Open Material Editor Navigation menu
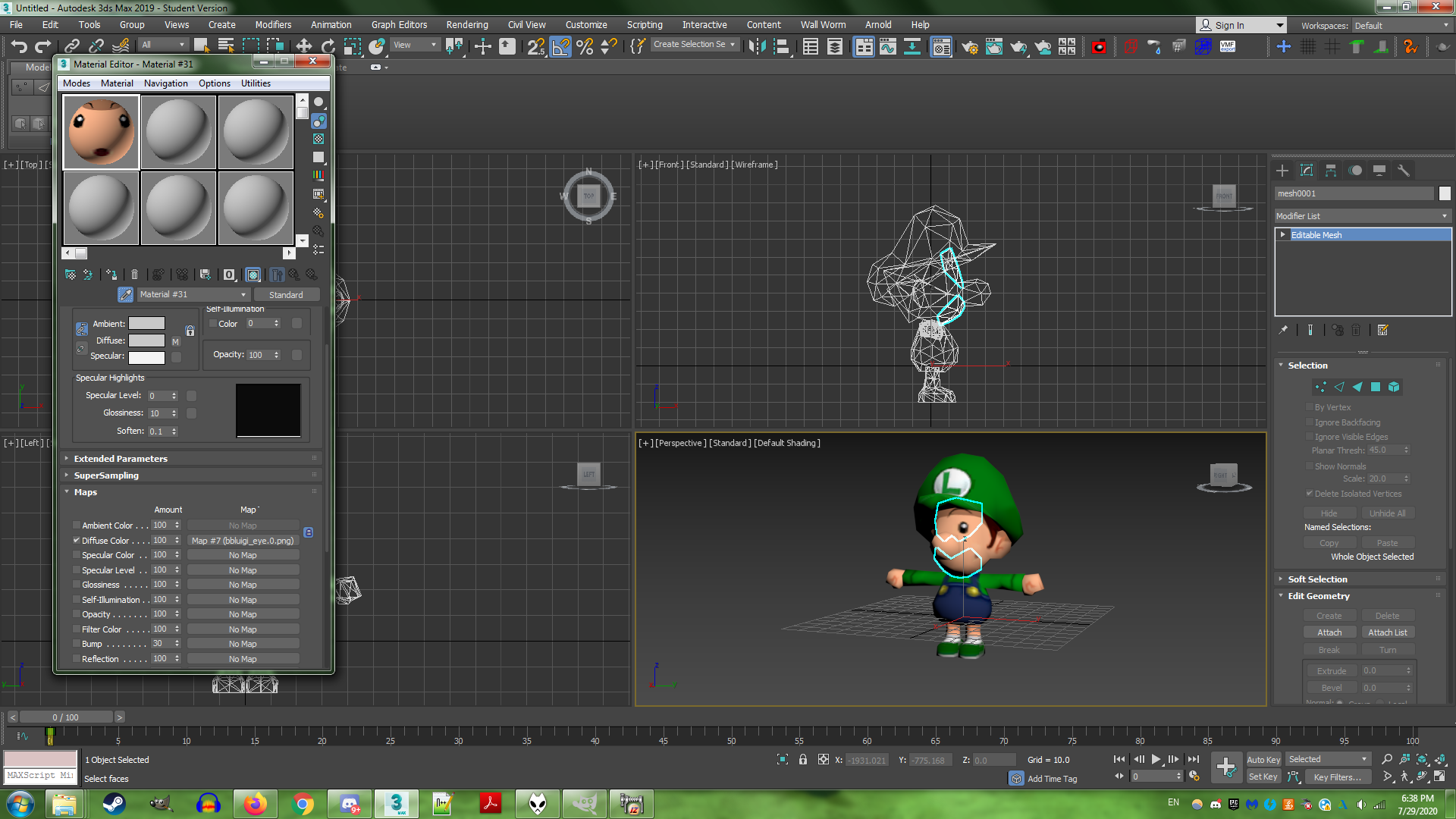The width and height of the screenshot is (1456, 819). tap(165, 83)
